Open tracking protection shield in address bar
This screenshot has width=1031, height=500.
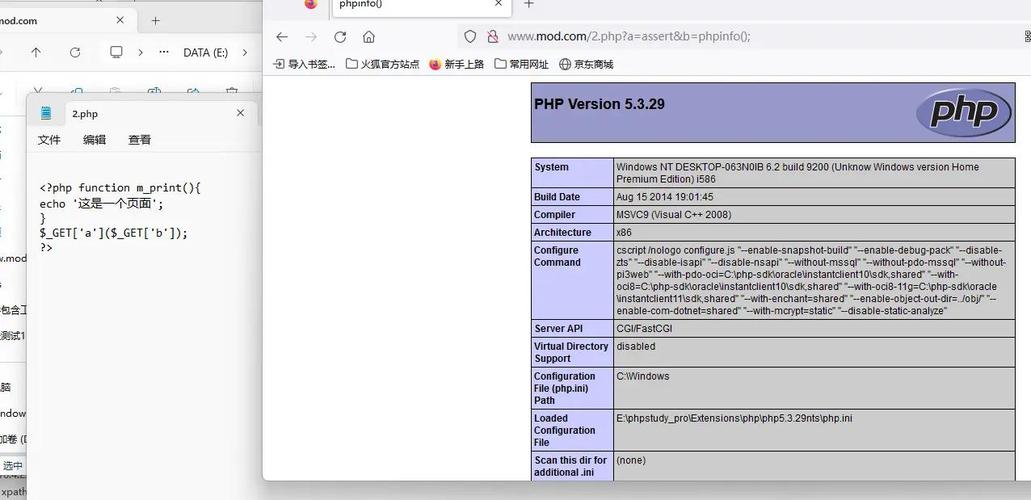click(470, 37)
